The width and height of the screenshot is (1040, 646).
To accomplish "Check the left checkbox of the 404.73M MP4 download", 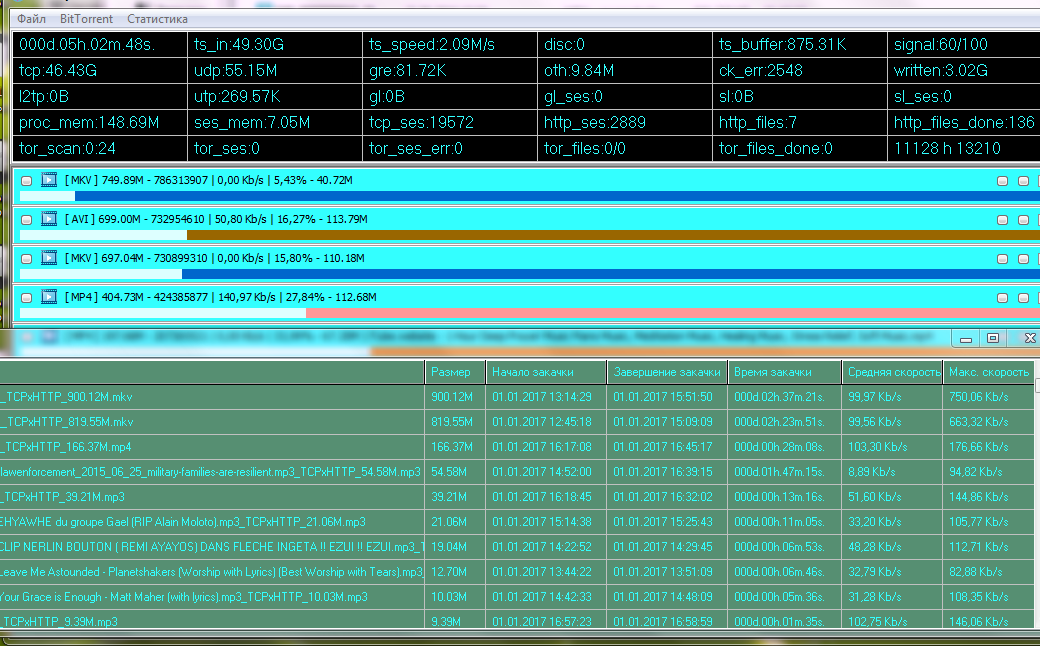I will [x=26, y=297].
